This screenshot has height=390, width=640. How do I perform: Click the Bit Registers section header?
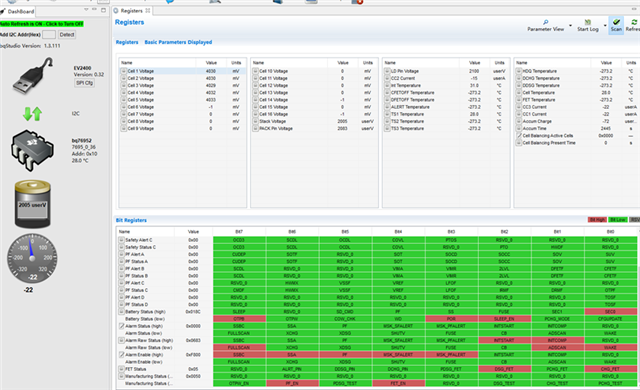[131, 220]
